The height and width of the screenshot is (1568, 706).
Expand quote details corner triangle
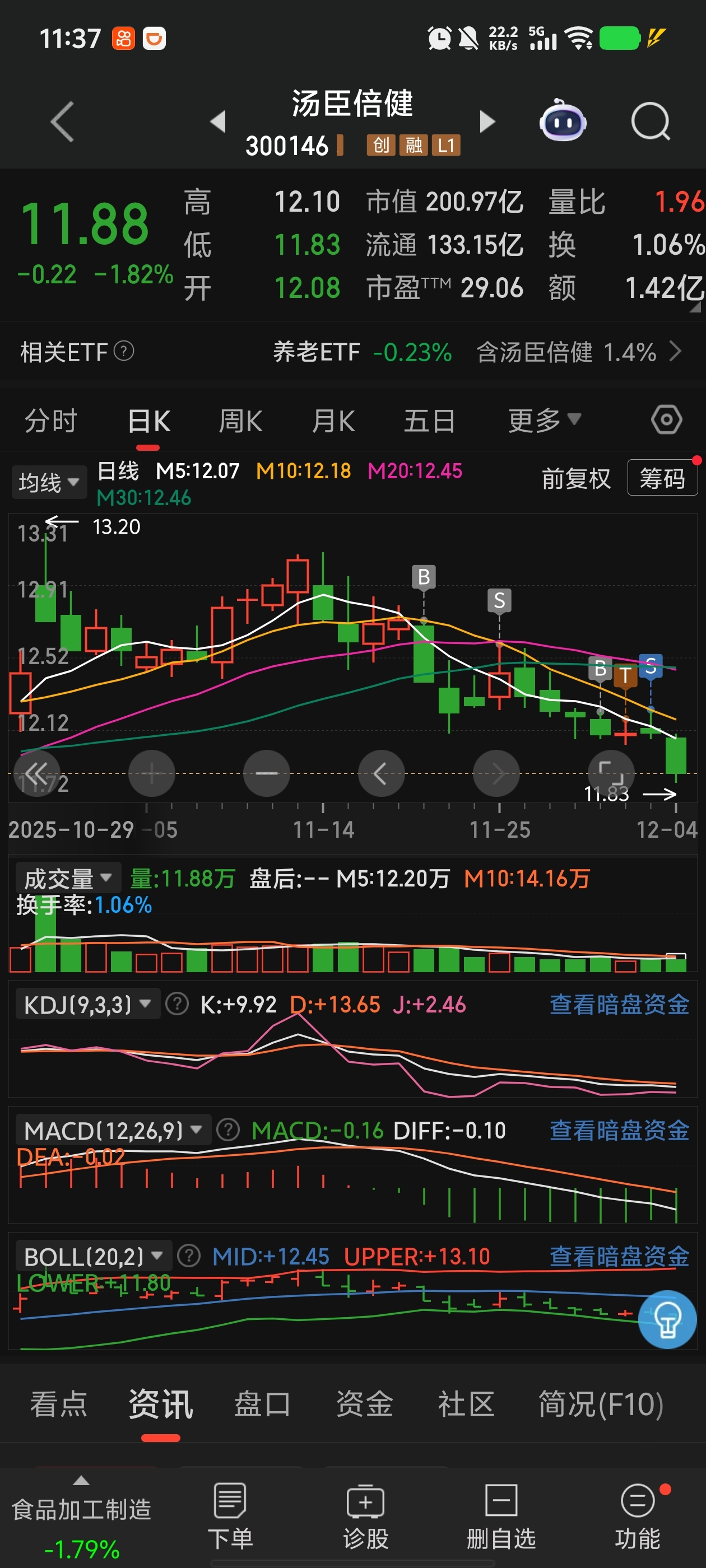(695, 307)
